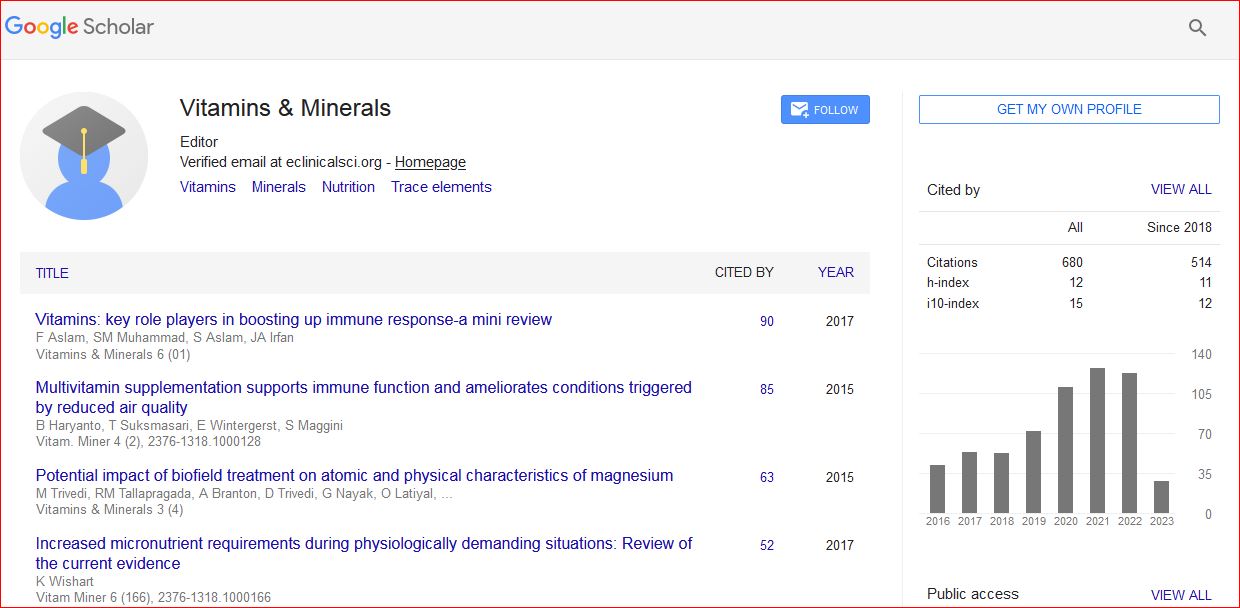Select the Vitamins interest tag
This screenshot has width=1240, height=608.
pos(208,187)
